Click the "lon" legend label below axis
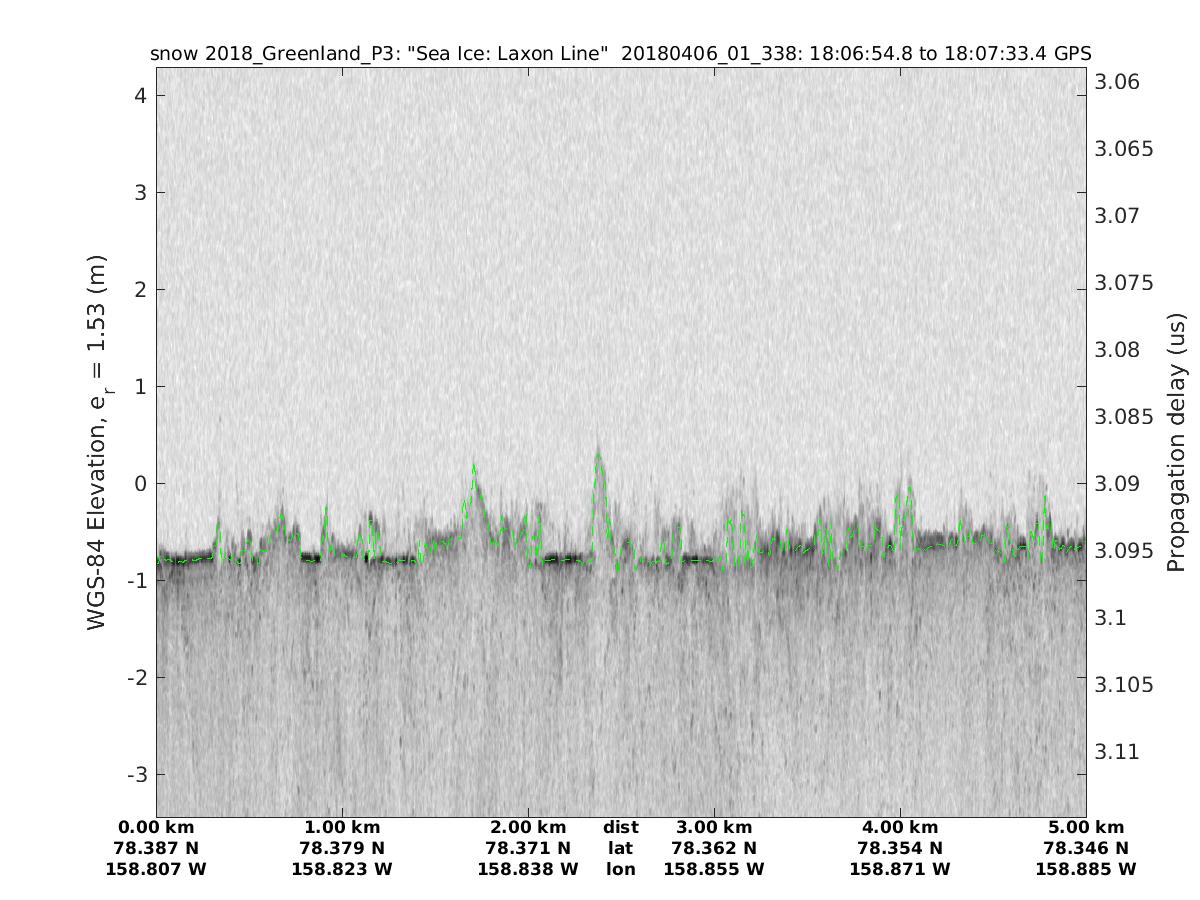Viewport: 1200px width, 900px height. pyautogui.click(x=621, y=870)
